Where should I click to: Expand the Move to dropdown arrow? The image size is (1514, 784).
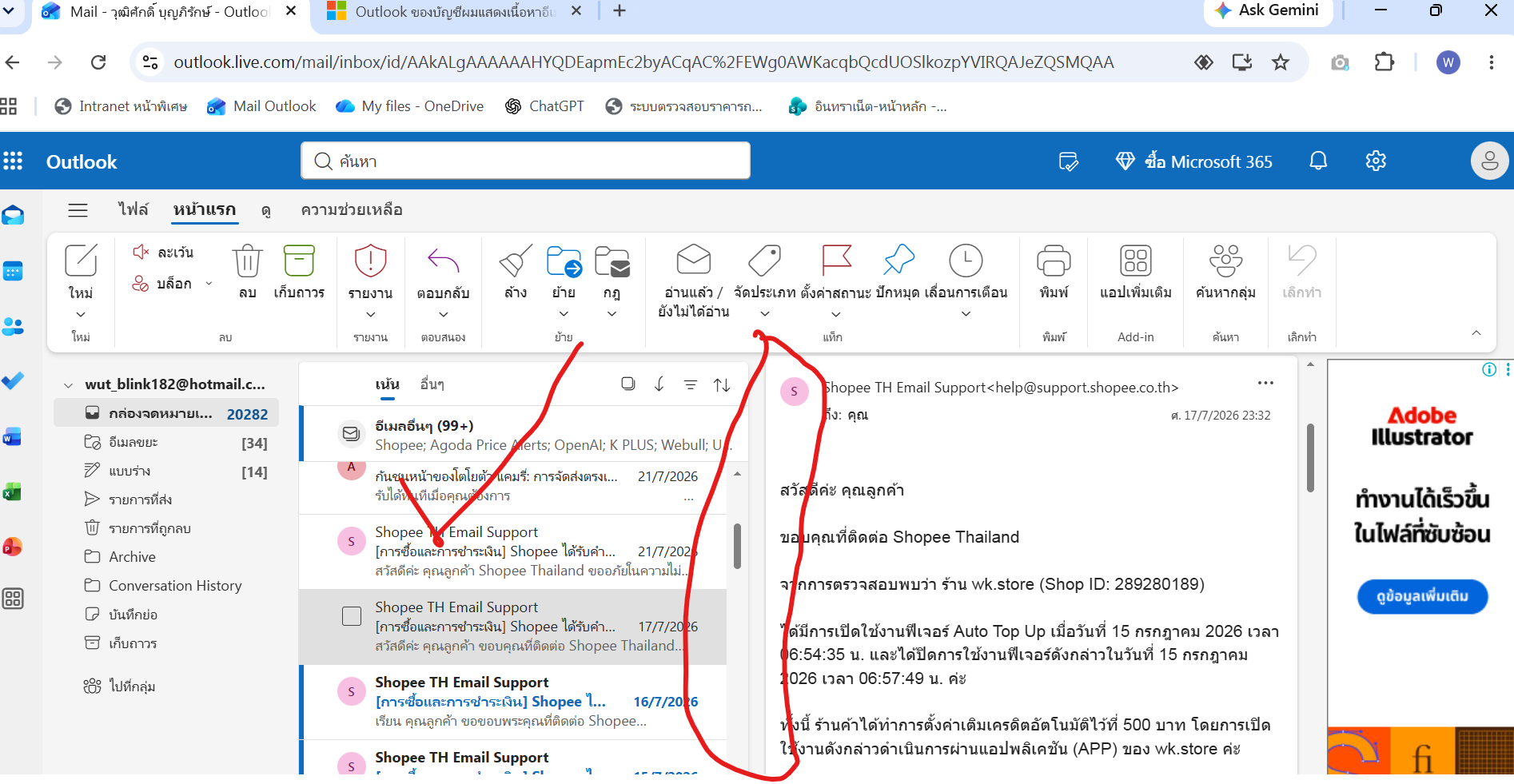[x=564, y=314]
